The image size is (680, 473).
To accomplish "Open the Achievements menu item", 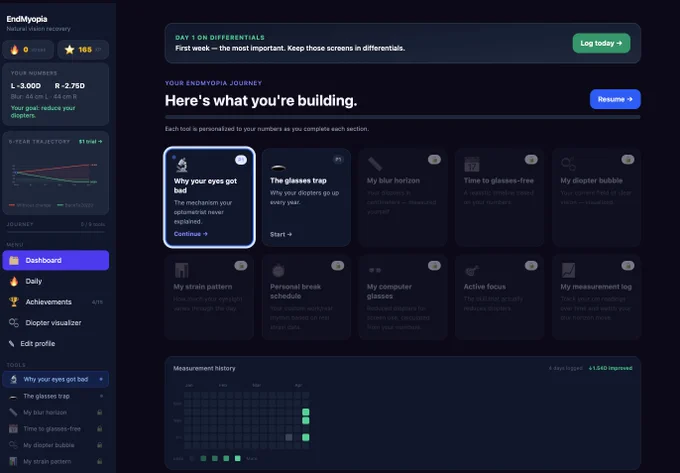I will point(56,302).
